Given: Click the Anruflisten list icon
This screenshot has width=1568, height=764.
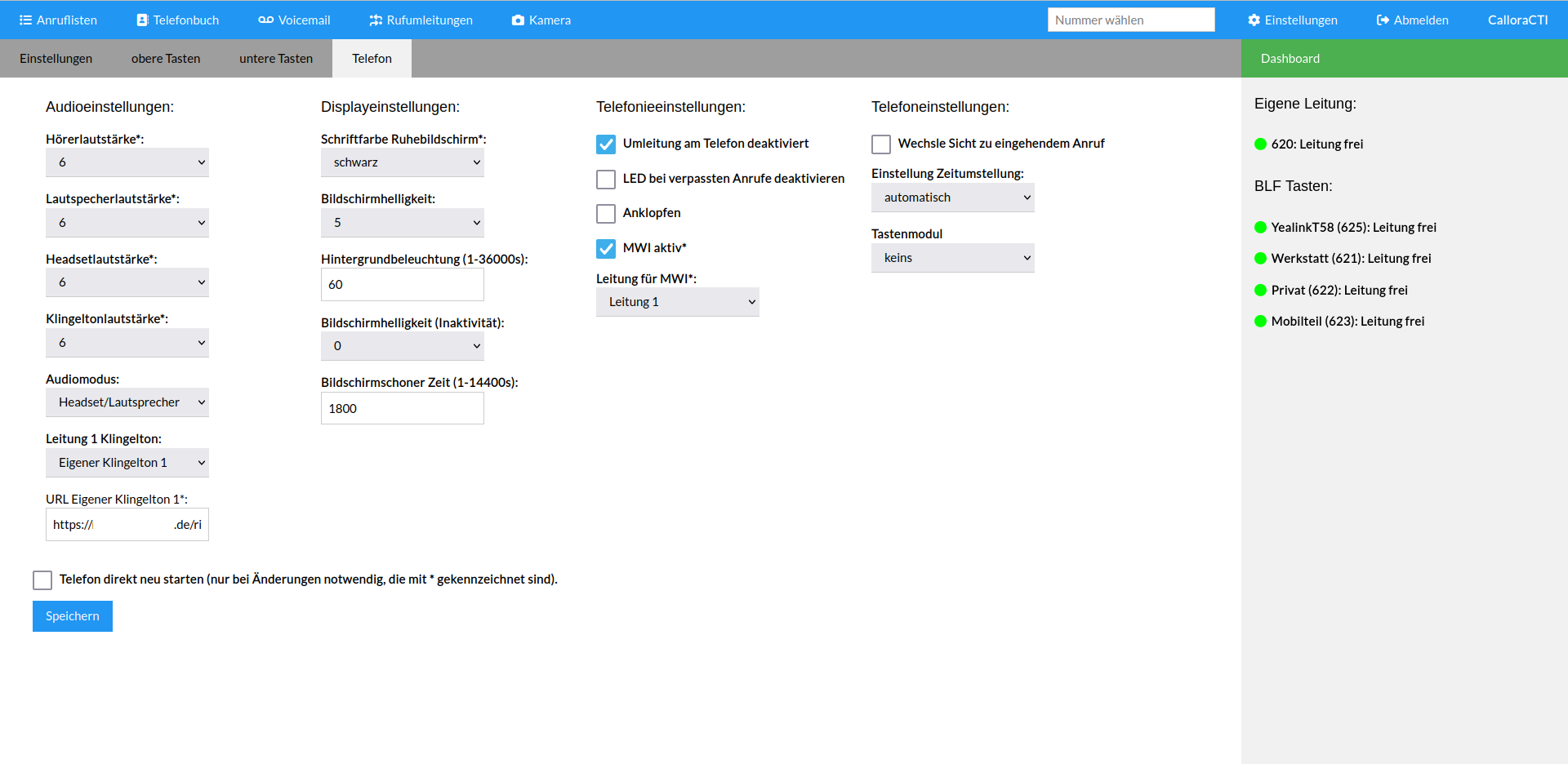Looking at the screenshot, I should [x=25, y=20].
